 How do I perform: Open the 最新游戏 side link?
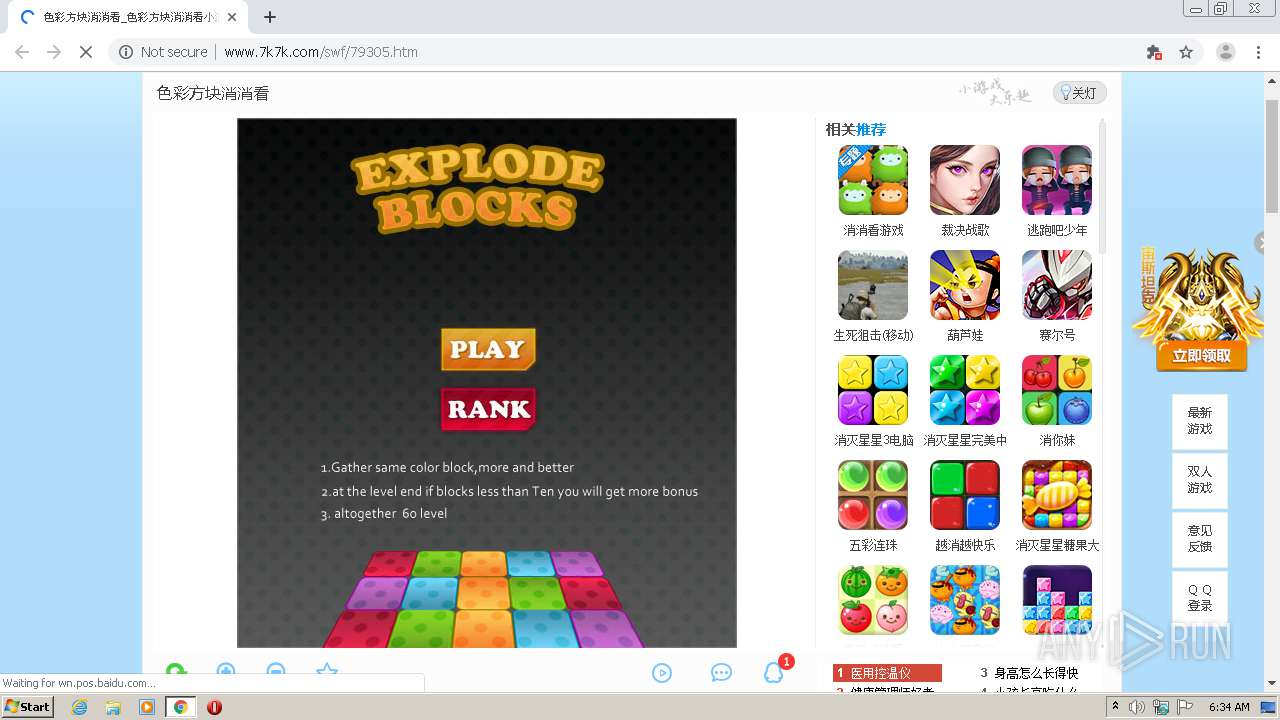(x=1199, y=420)
